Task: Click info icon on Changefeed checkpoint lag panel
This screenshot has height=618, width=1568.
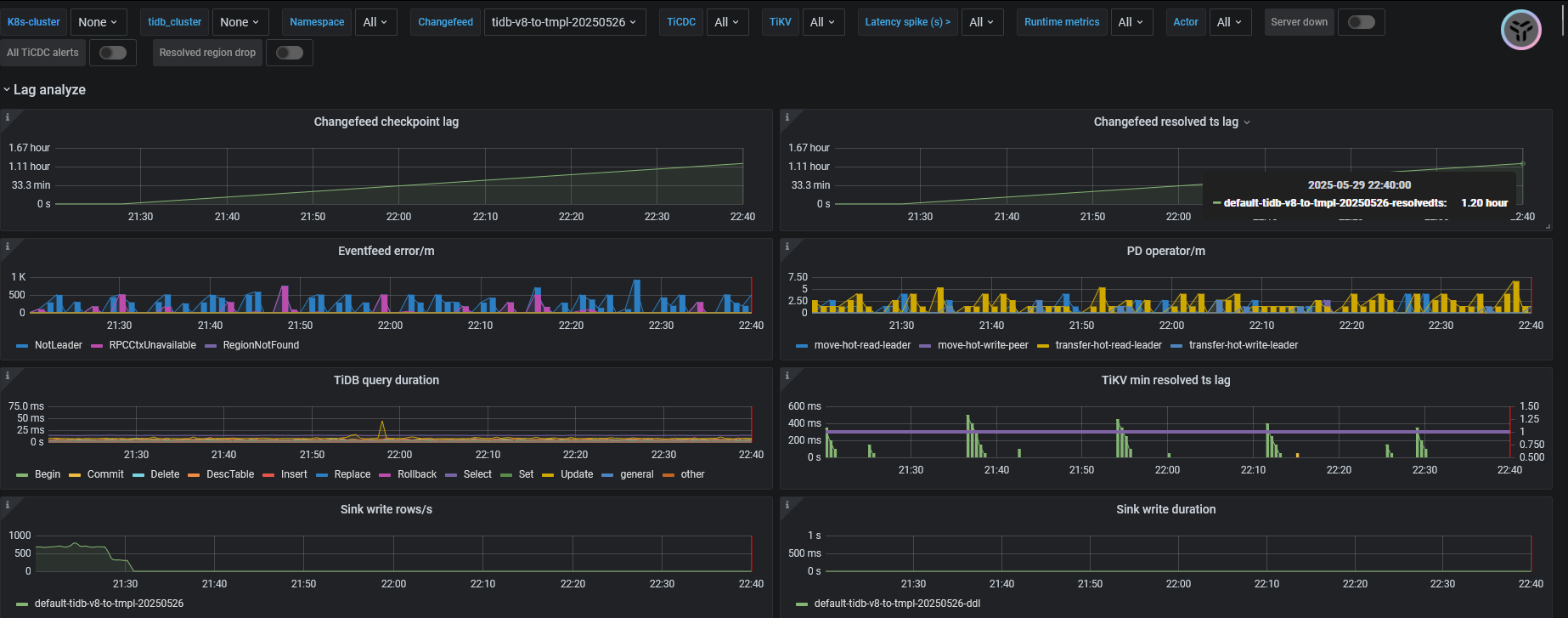Action: pyautogui.click(x=8, y=117)
